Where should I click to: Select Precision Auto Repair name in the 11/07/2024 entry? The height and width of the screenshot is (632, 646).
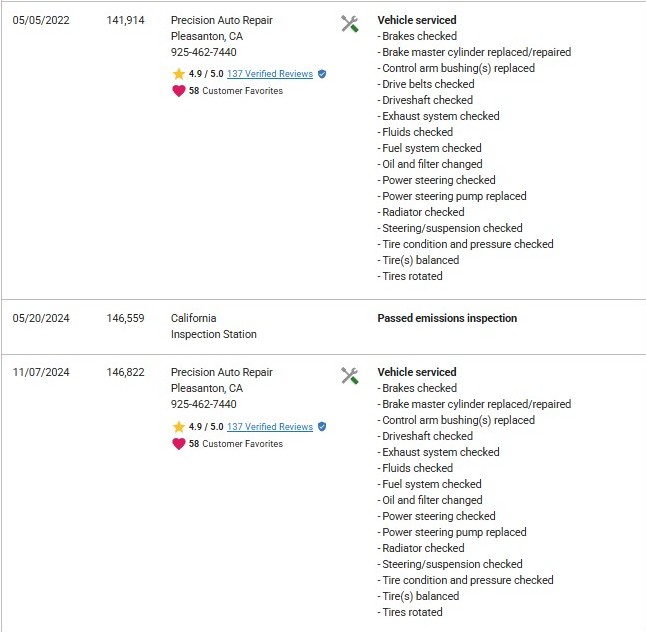221,372
